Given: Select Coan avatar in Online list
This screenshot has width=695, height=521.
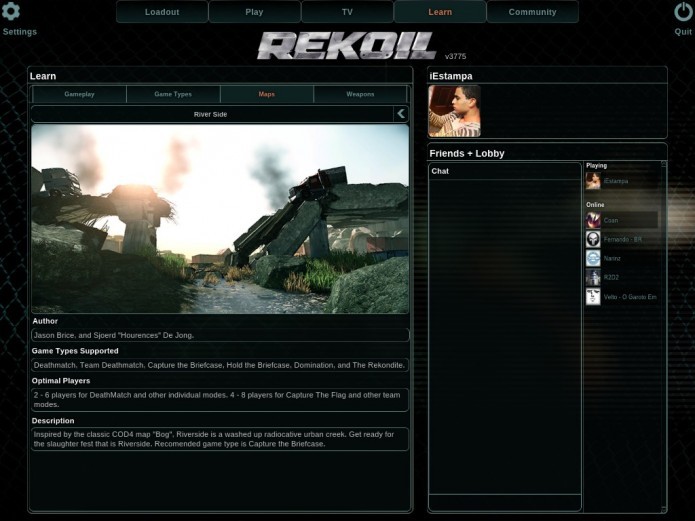Looking at the screenshot, I should click(x=593, y=220).
